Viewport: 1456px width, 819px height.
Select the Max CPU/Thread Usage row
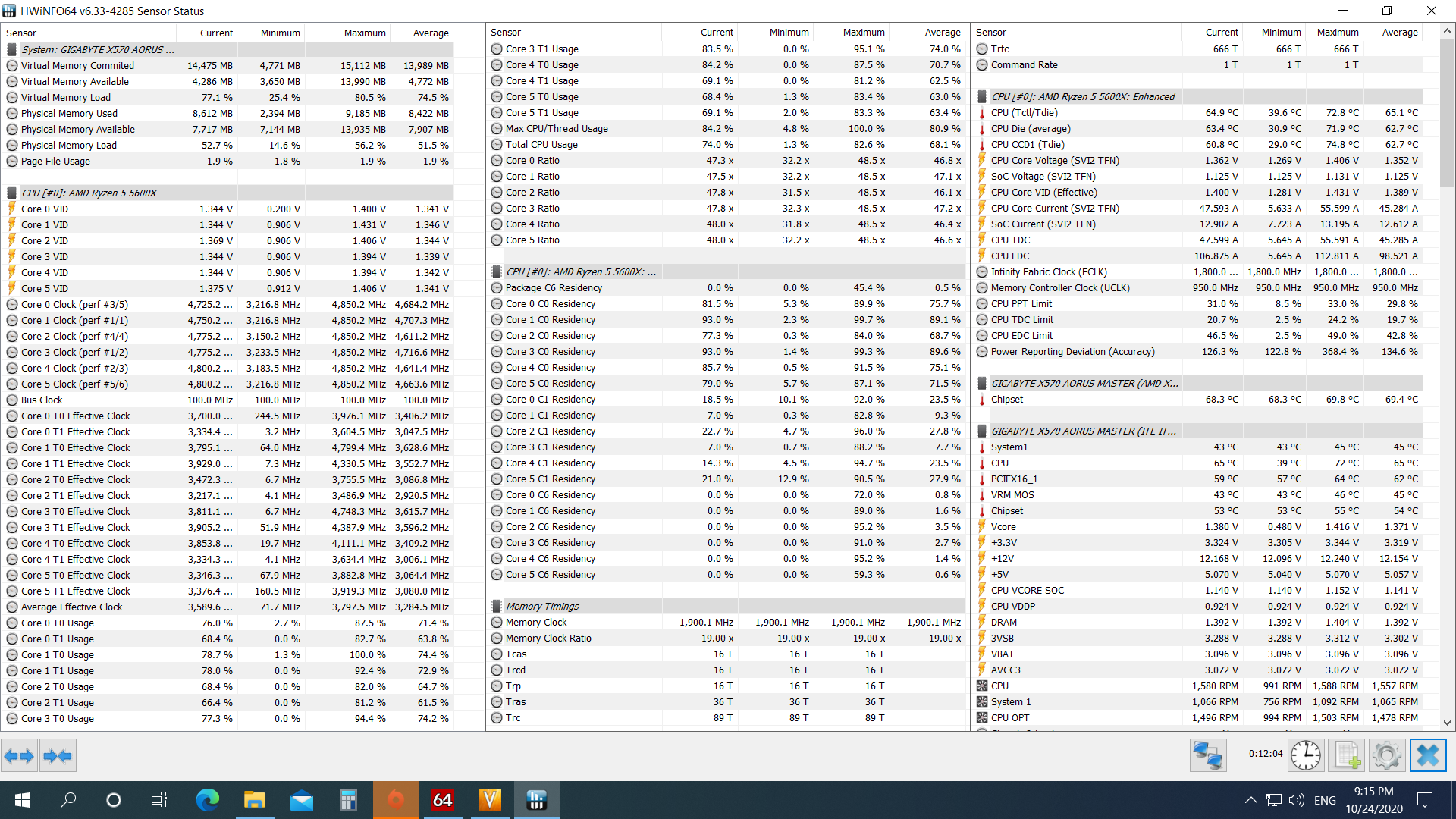[x=726, y=128]
